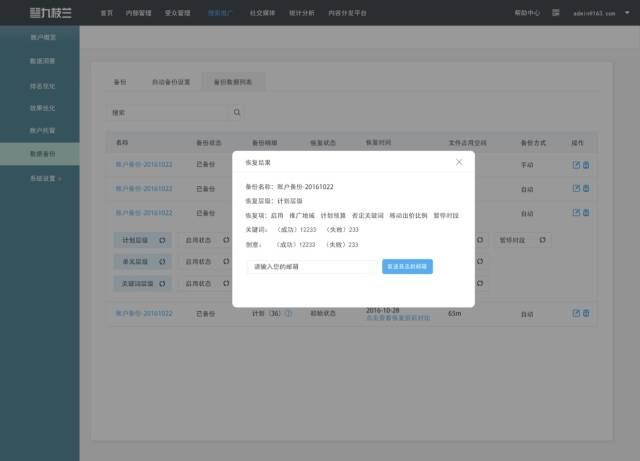Click the restore icon in the 65m backup row
The image size is (640, 461).
tap(576, 313)
